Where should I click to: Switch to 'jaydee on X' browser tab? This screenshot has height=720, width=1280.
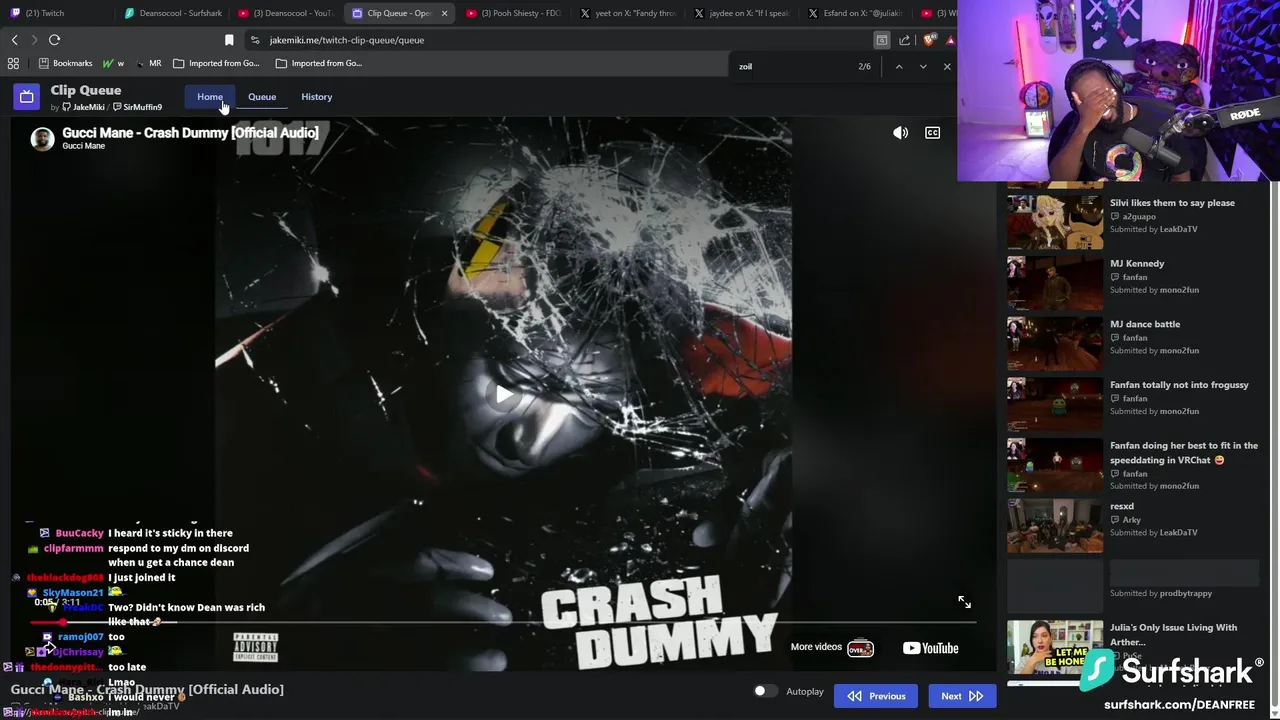tap(742, 13)
